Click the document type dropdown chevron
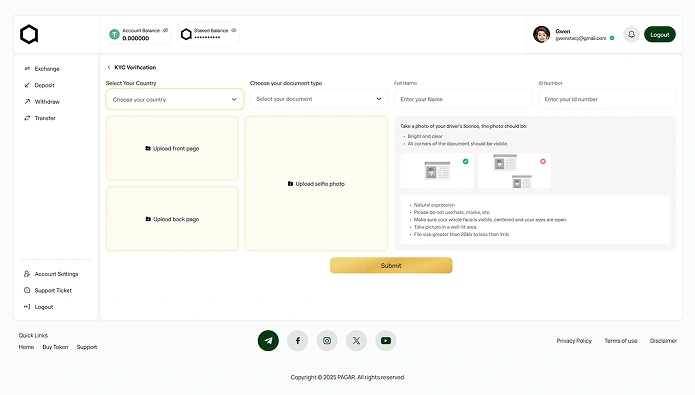Viewport: 695px width, 395px height. point(379,99)
